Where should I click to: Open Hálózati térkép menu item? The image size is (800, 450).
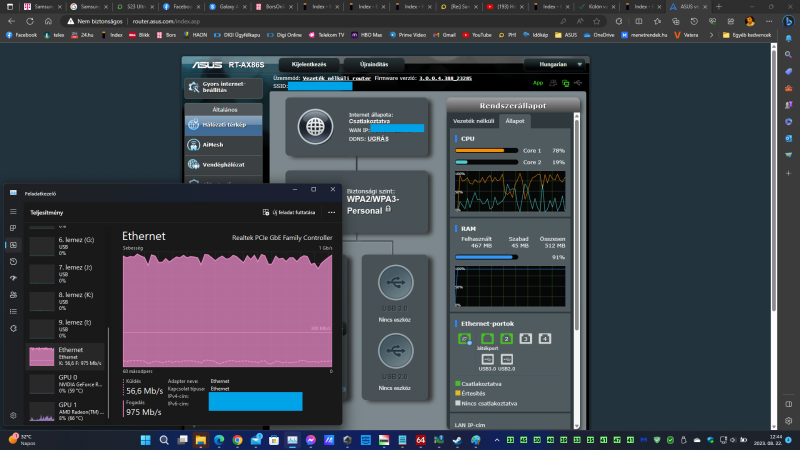click(x=223, y=124)
